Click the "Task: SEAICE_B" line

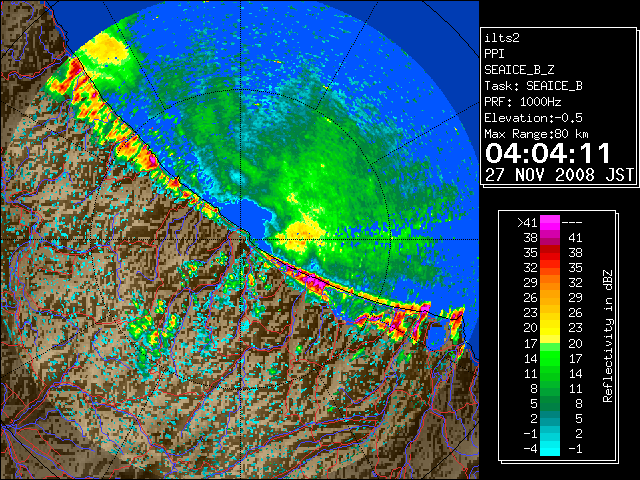[x=533, y=86]
